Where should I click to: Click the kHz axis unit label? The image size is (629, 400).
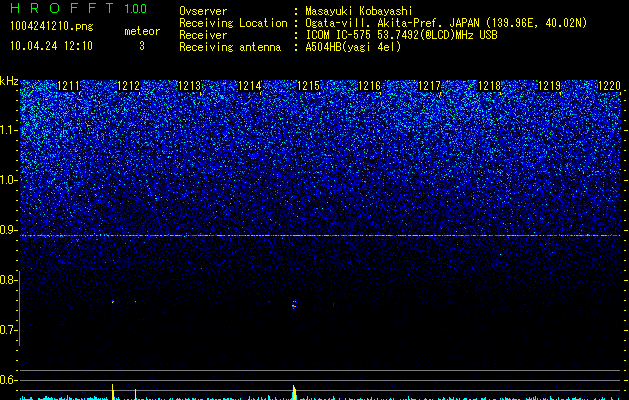[9, 81]
